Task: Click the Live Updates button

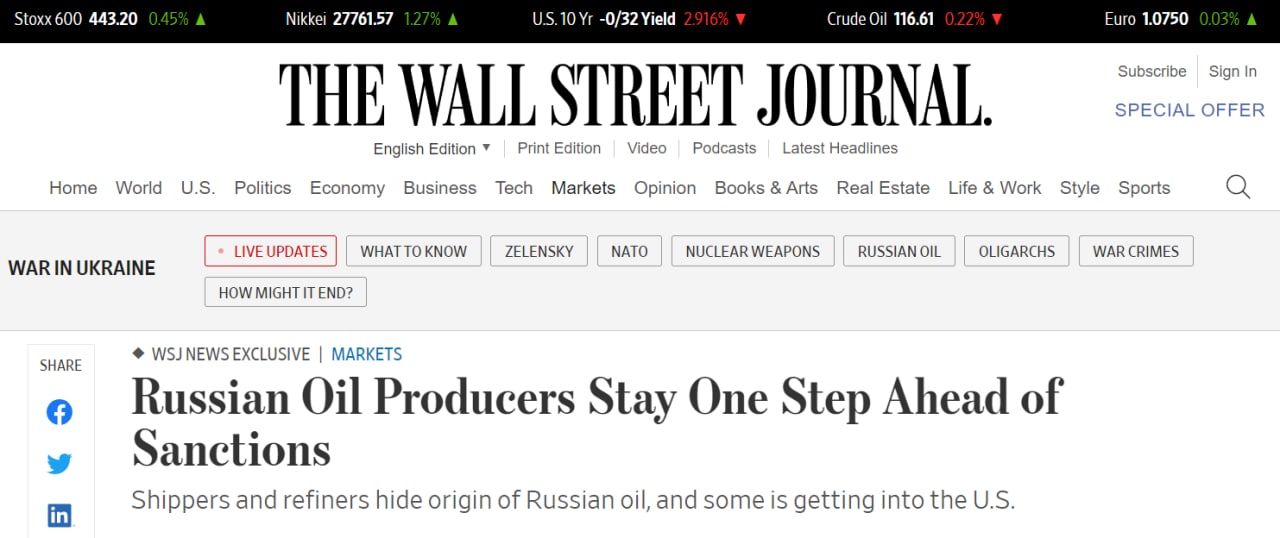Action: 271,251
